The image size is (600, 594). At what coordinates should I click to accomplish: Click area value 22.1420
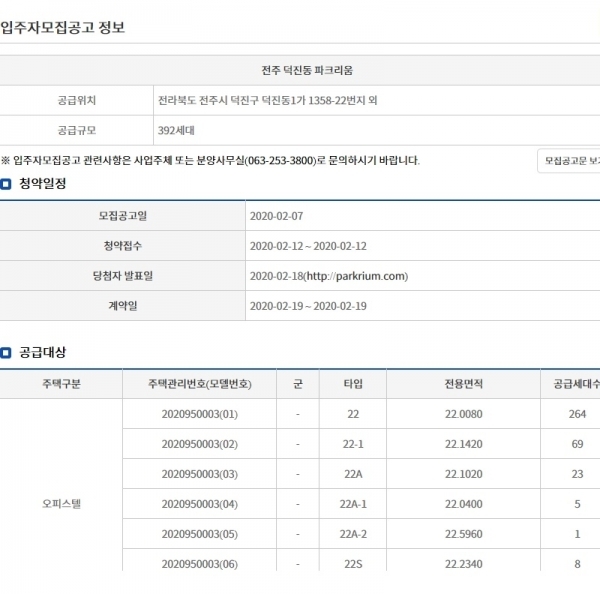tap(463, 444)
